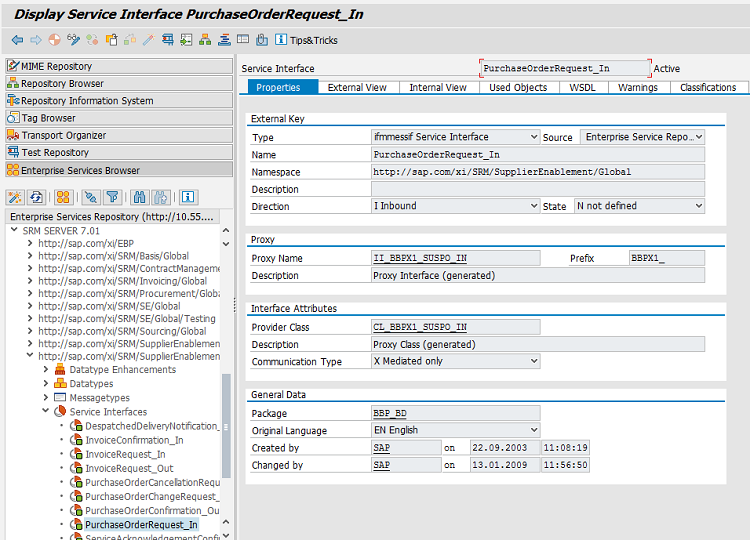
Task: Click the Refresh icon in browser toolbar
Action: coord(37,197)
